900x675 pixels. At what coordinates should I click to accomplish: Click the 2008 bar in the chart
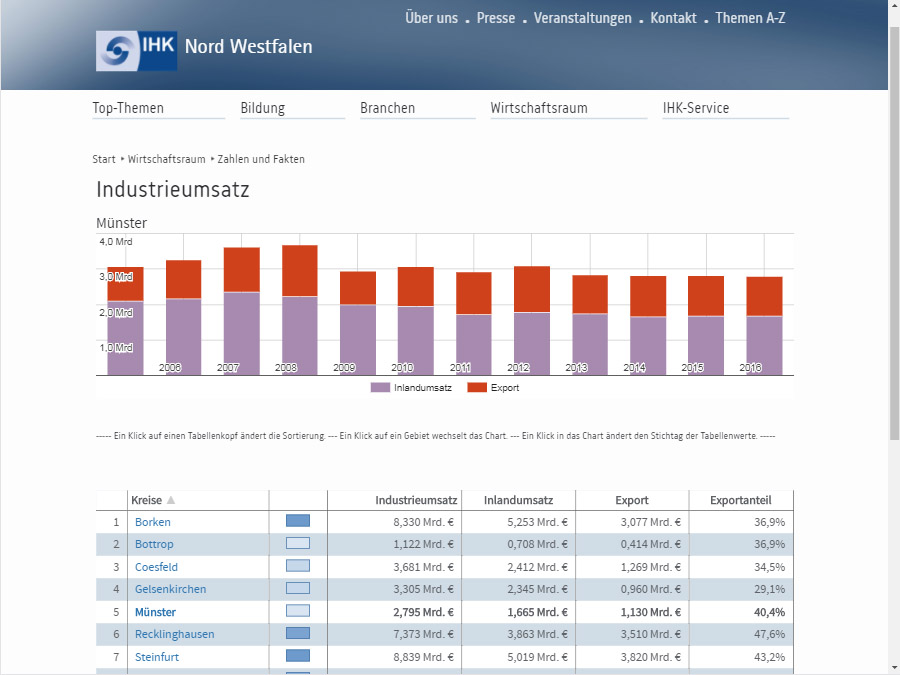[x=300, y=310]
